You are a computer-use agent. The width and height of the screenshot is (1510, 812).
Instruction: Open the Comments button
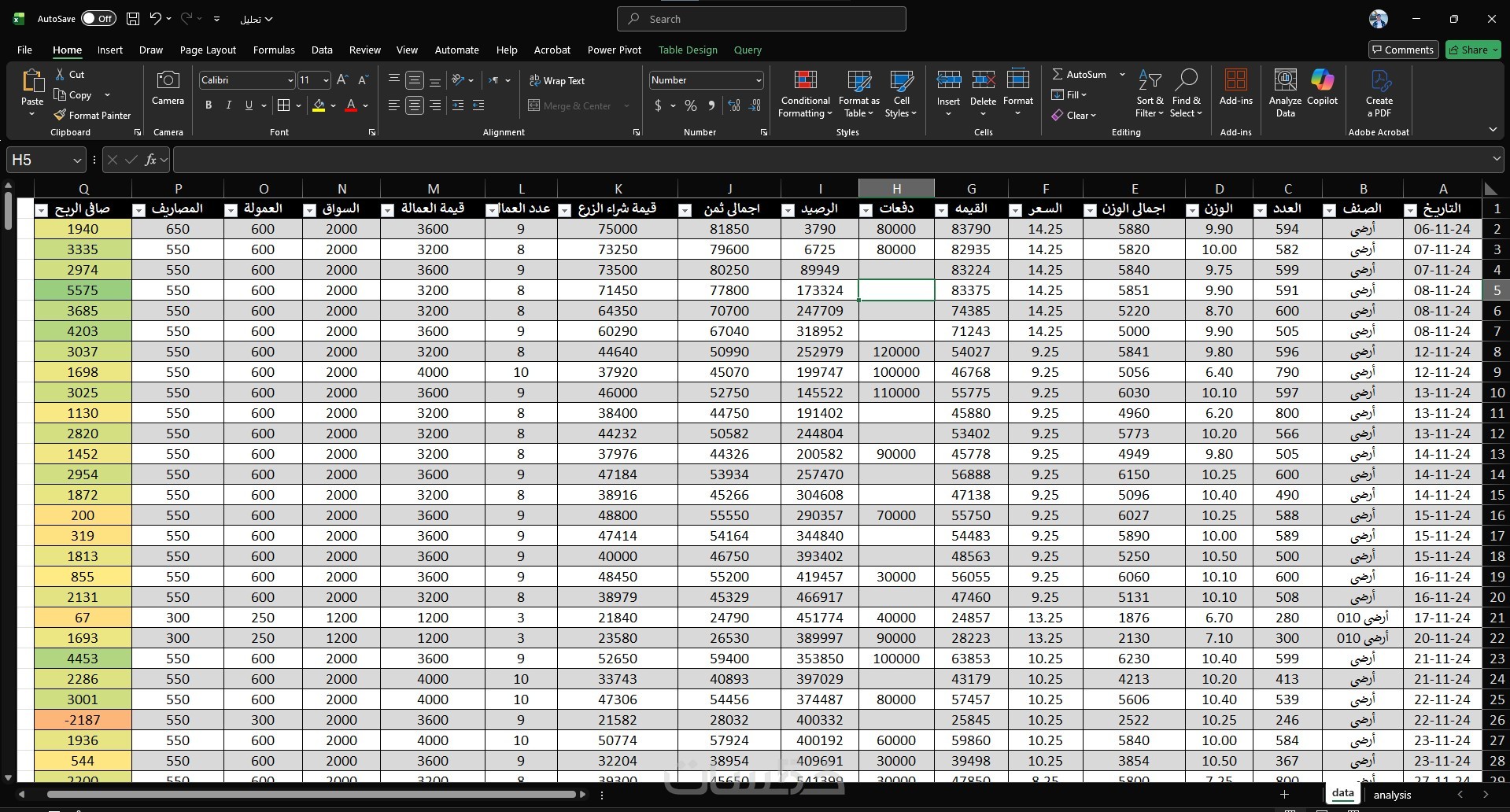1403,50
